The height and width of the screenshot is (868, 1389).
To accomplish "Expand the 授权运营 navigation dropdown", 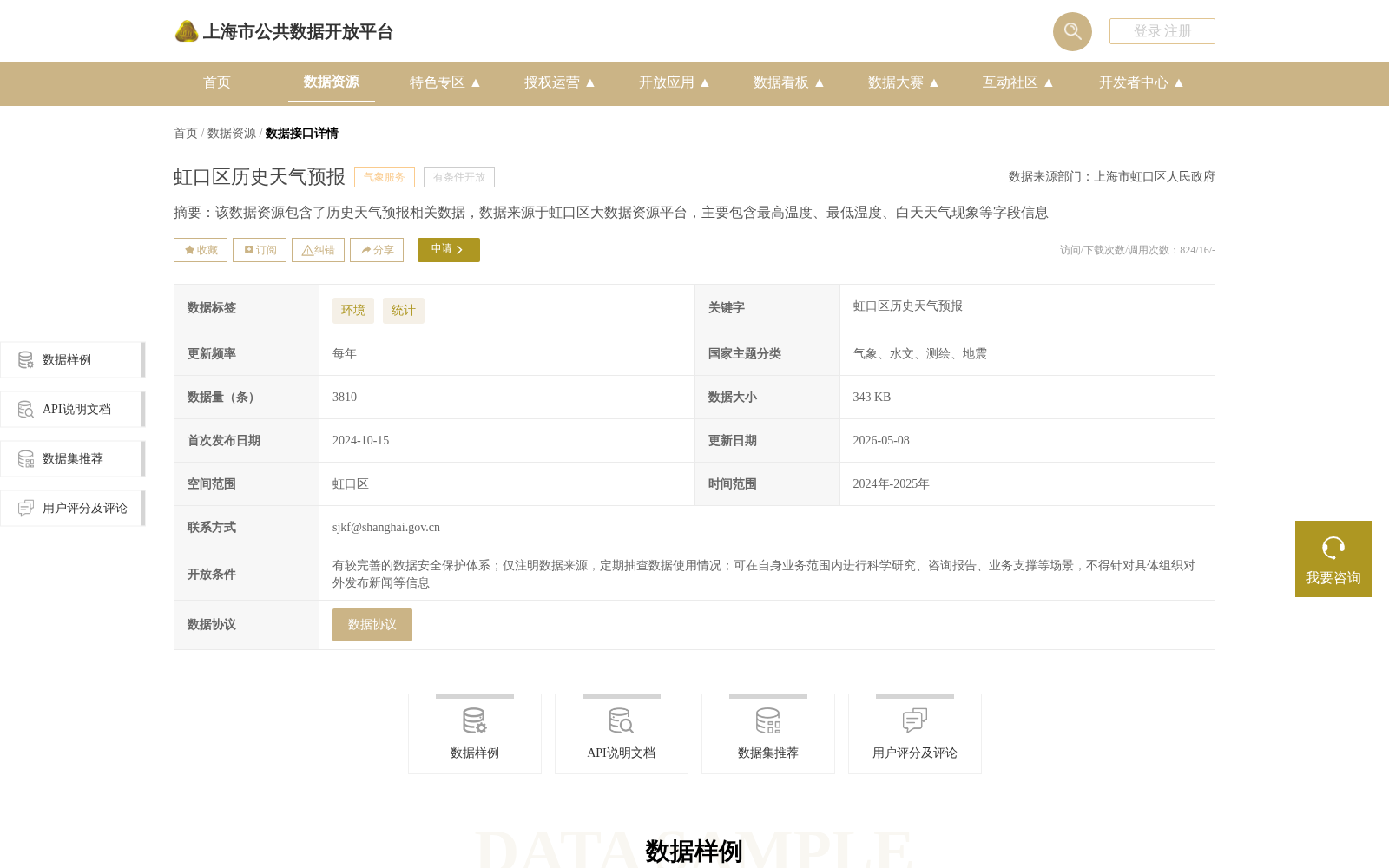I will tap(560, 82).
